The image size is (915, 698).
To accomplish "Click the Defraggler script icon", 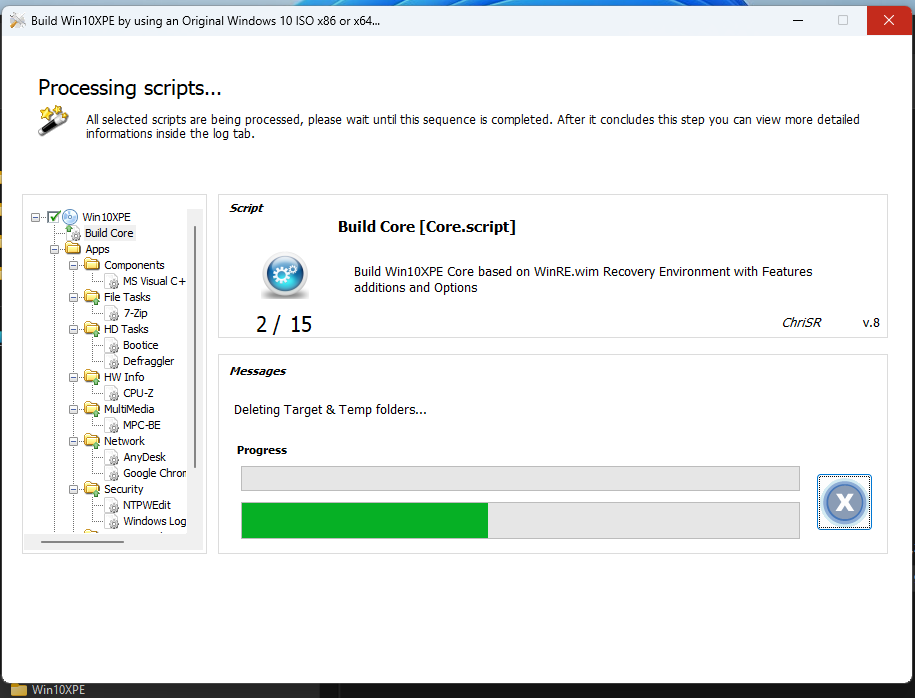I will [x=113, y=362].
